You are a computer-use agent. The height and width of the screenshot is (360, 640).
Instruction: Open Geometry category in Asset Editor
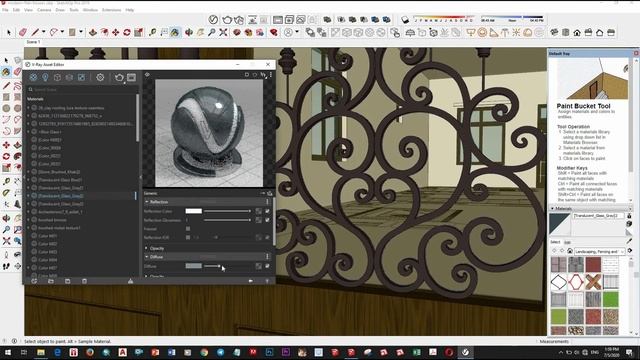point(57,77)
